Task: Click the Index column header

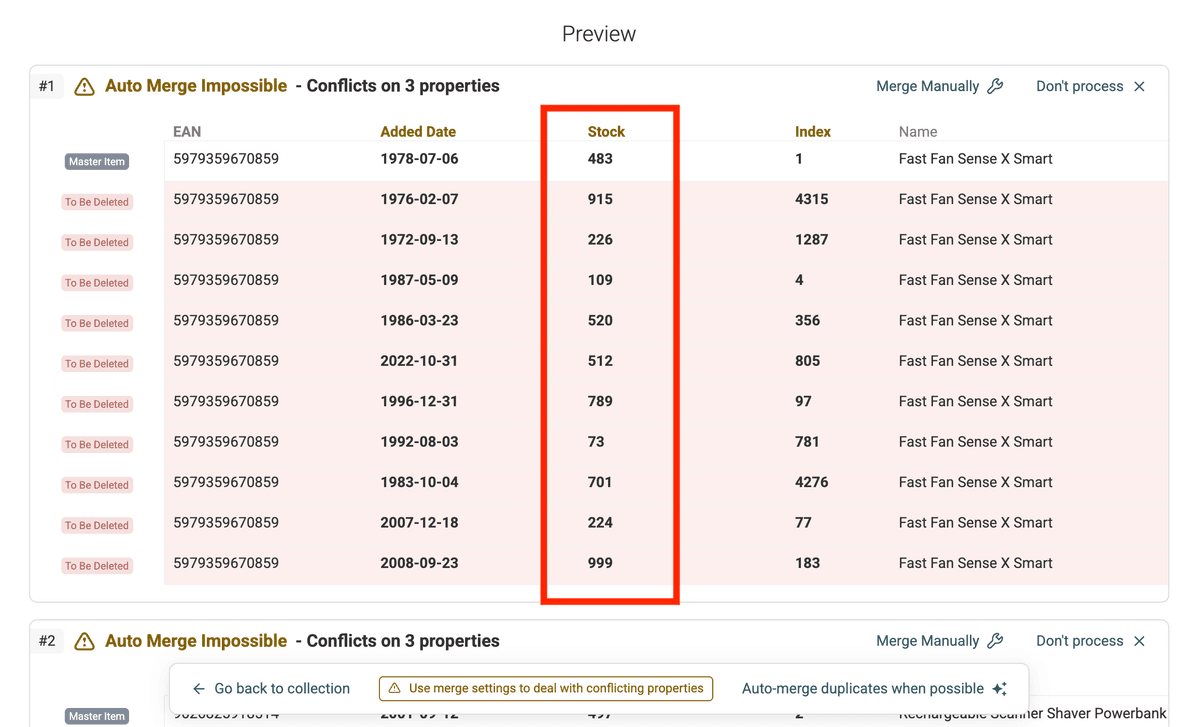Action: click(813, 132)
